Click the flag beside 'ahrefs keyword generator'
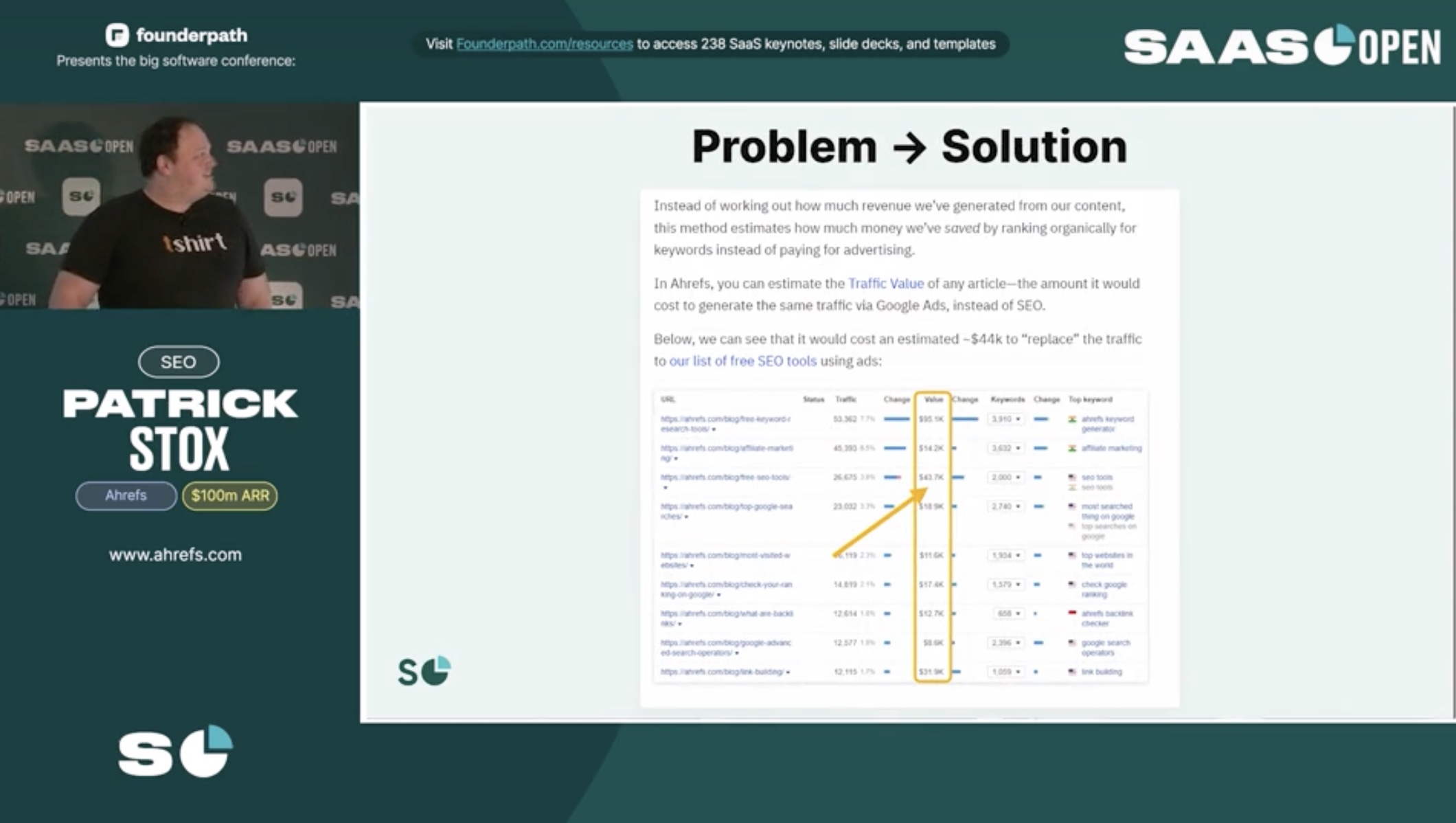 click(1072, 419)
